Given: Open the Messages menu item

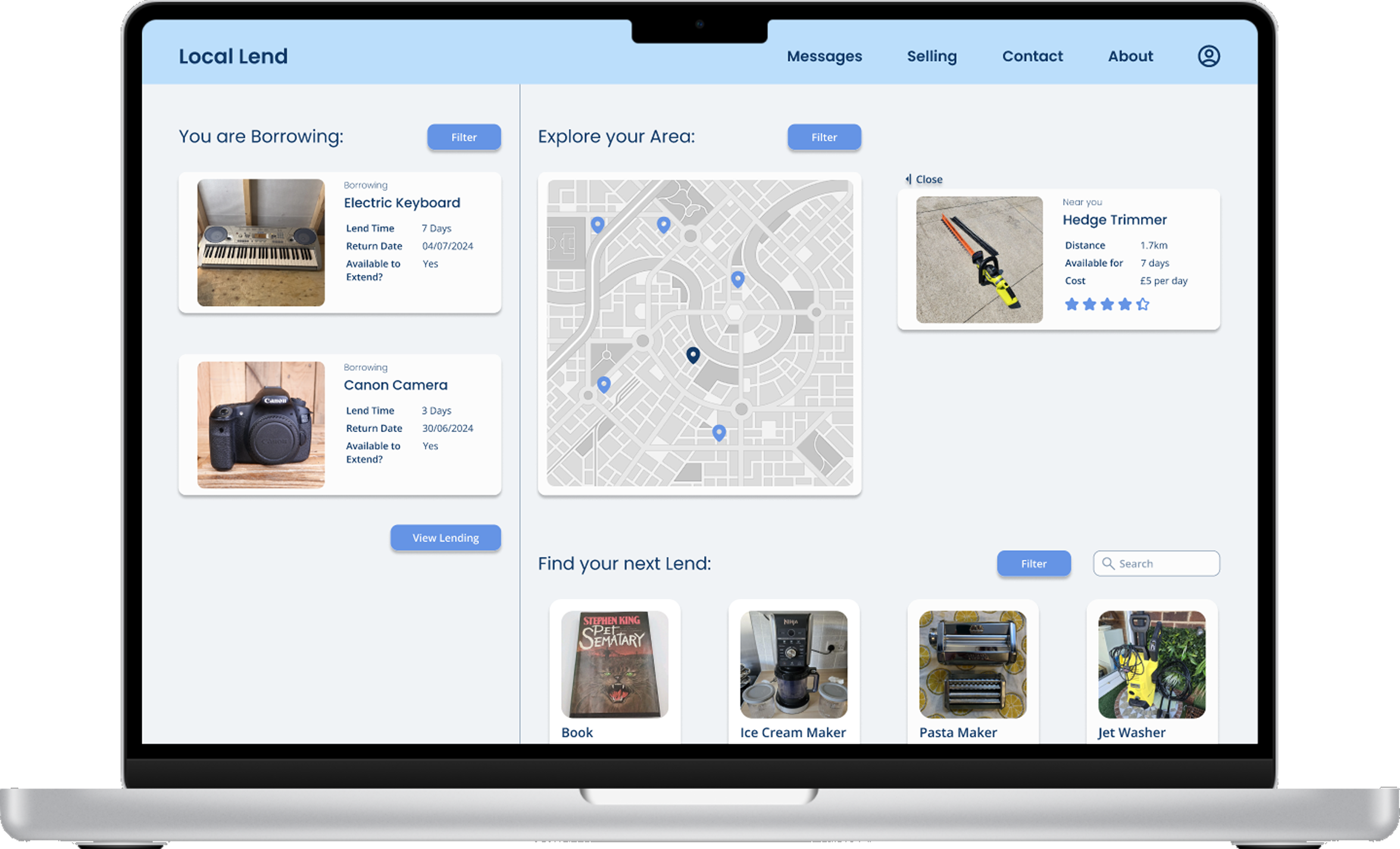Looking at the screenshot, I should pyautogui.click(x=824, y=56).
